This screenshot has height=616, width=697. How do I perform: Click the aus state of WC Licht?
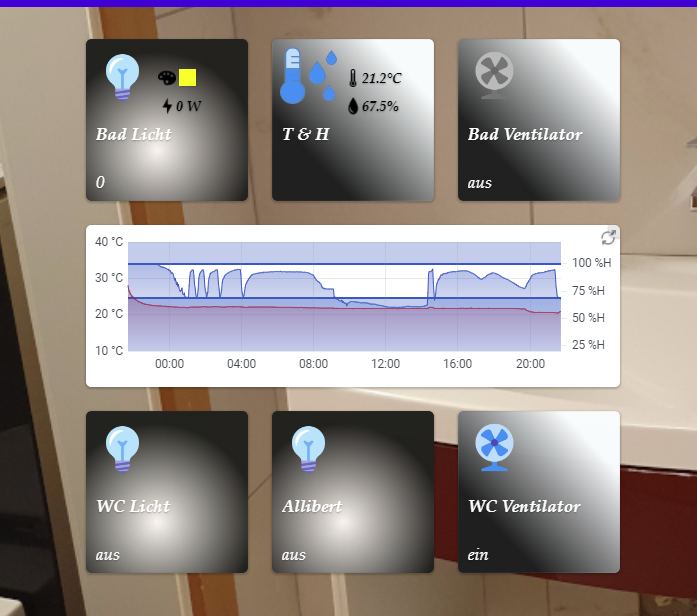108,555
